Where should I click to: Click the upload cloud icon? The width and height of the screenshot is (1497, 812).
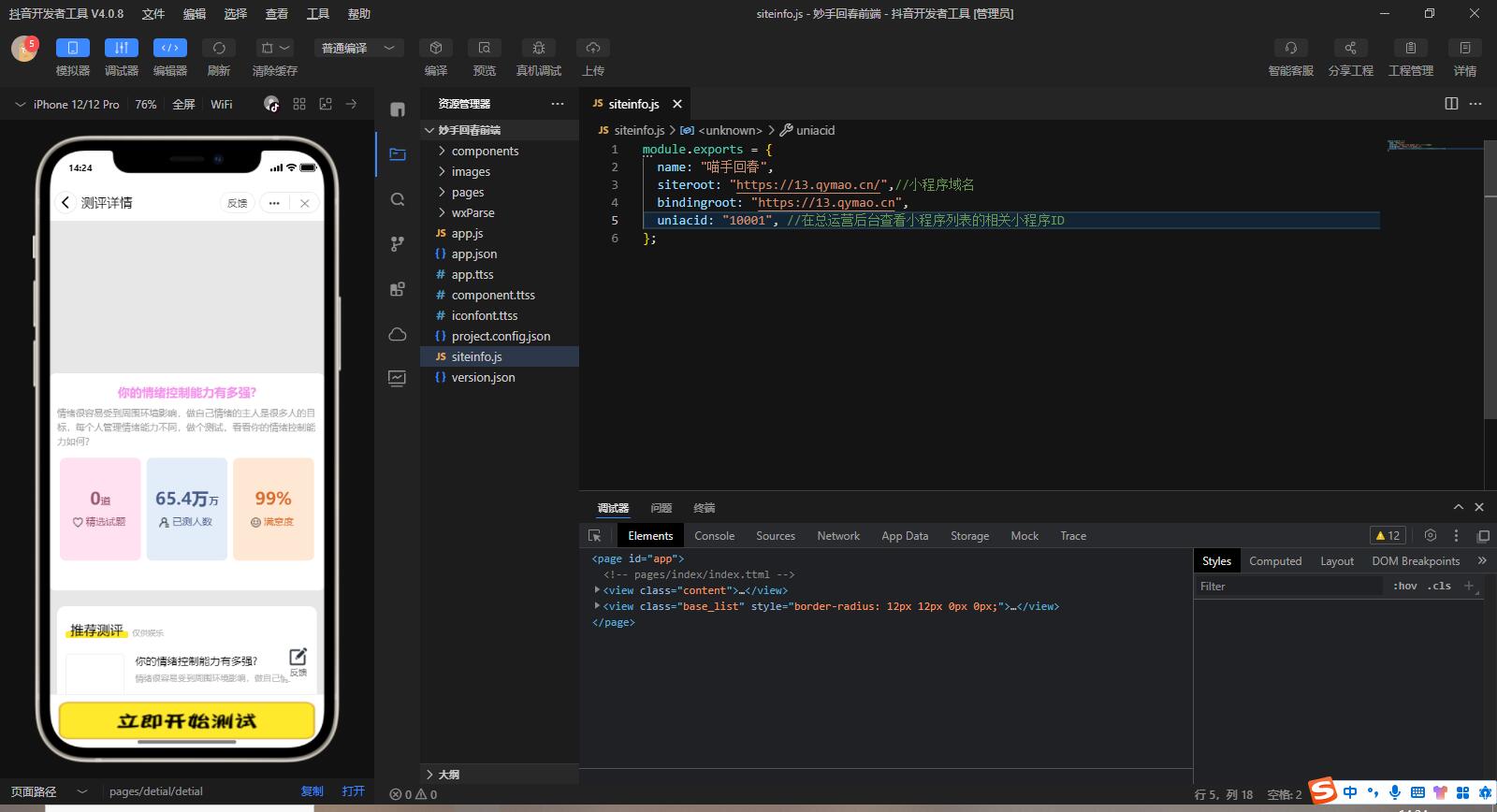(592, 48)
